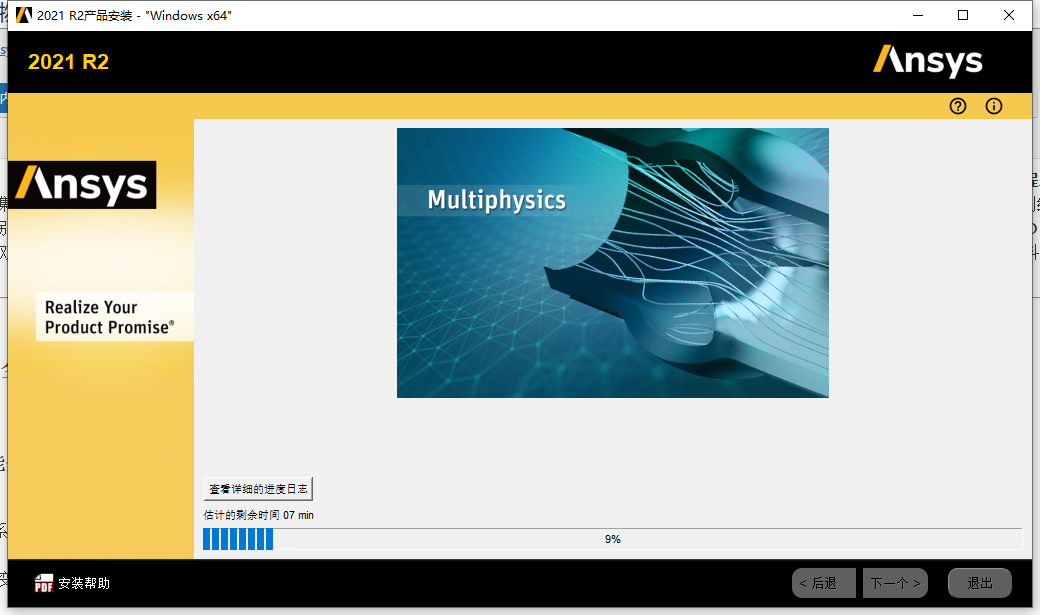Minimize the installer window
The image size is (1040, 615).
click(x=917, y=15)
